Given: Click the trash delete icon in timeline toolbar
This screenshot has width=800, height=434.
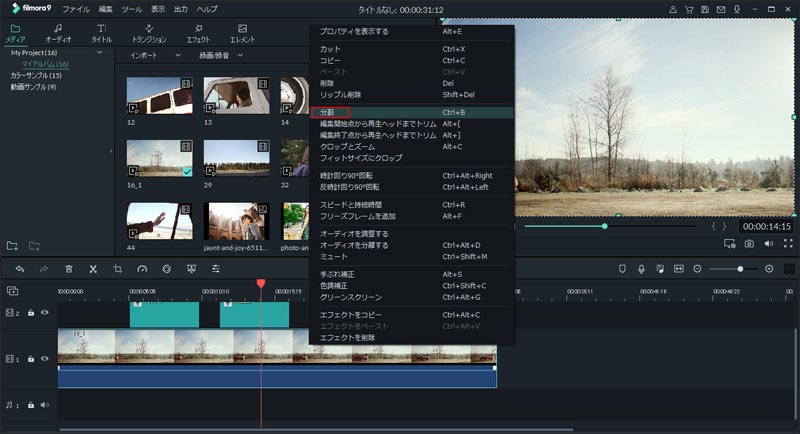Looking at the screenshot, I should tap(69, 269).
